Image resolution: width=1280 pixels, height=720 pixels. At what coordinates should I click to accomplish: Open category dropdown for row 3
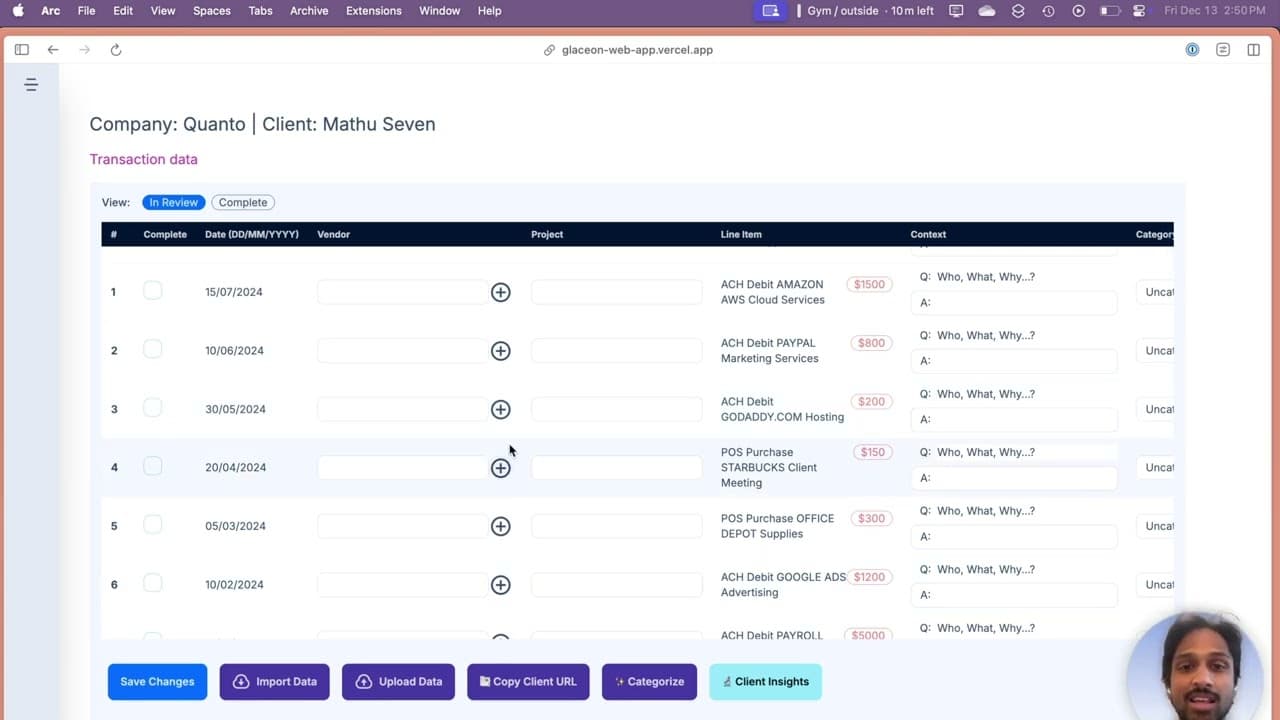(1155, 409)
